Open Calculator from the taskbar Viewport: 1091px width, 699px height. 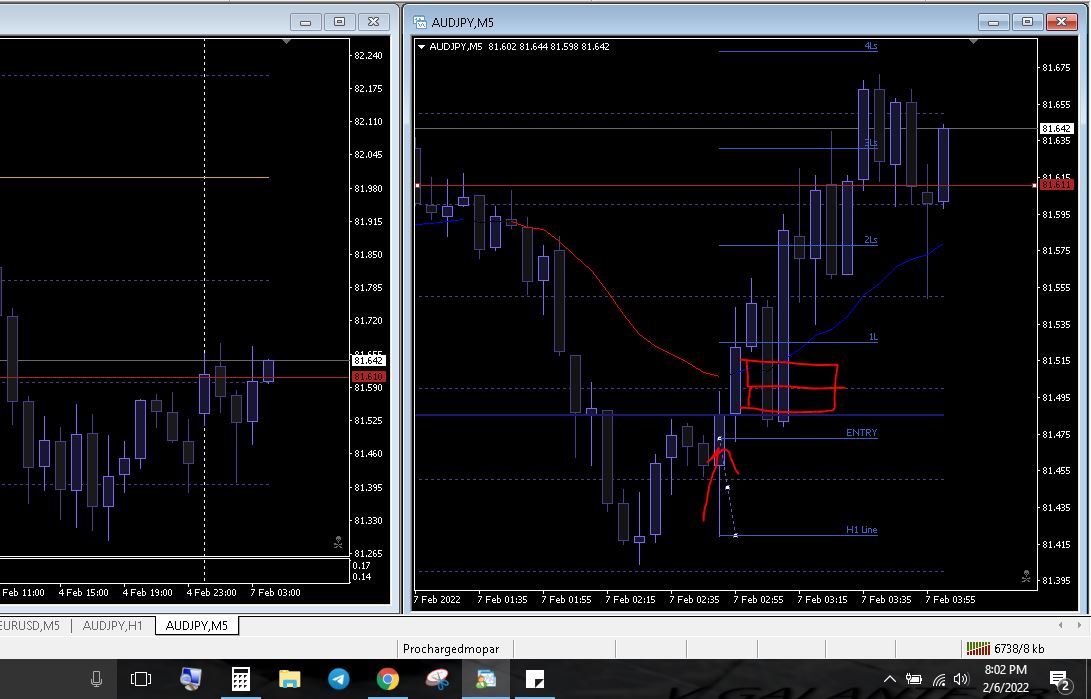point(241,679)
